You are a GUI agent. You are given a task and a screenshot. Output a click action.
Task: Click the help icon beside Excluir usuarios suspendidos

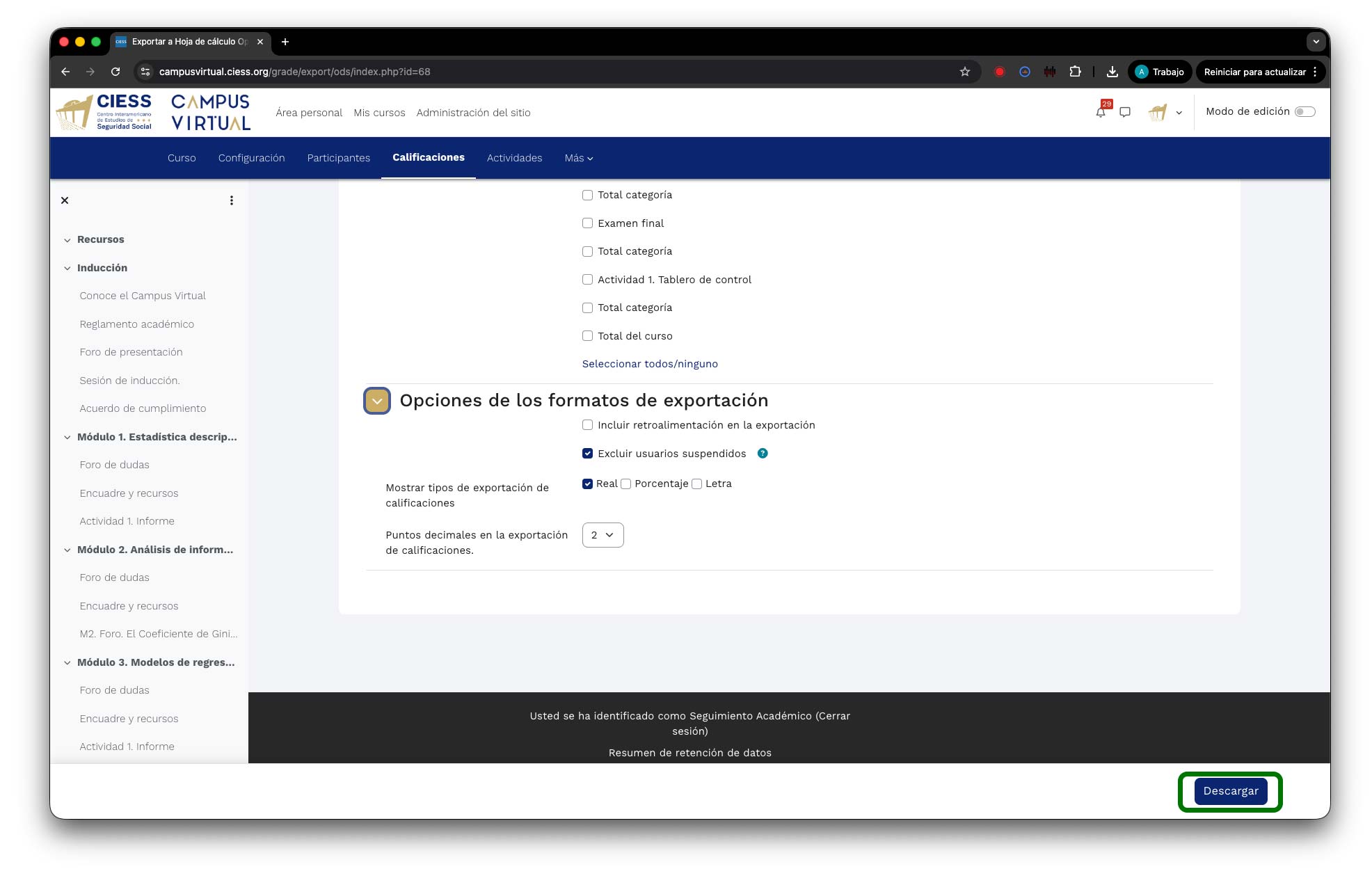[x=763, y=454]
